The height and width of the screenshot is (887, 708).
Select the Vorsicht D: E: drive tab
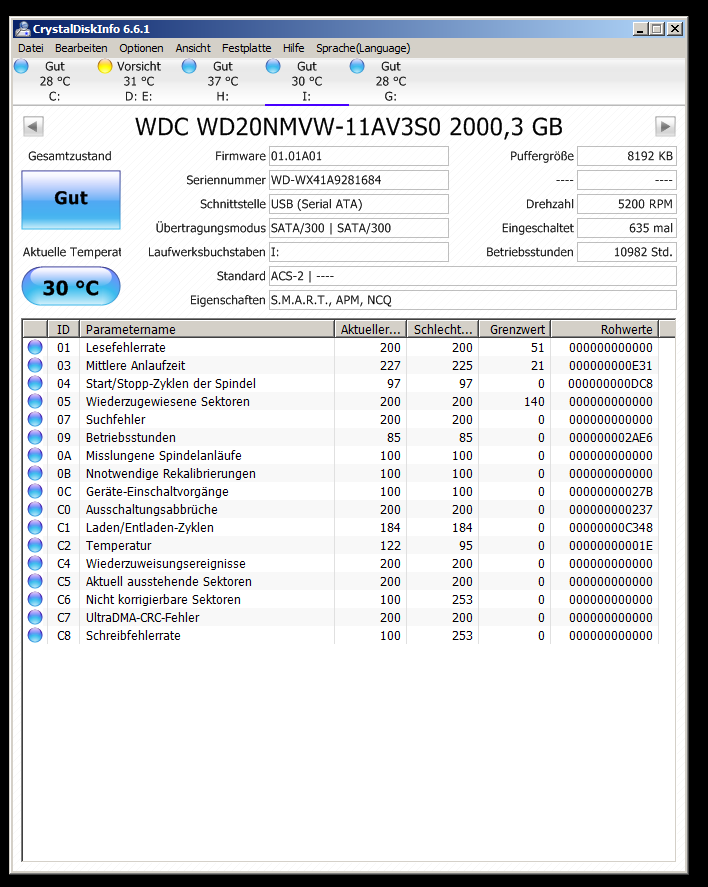tap(139, 81)
